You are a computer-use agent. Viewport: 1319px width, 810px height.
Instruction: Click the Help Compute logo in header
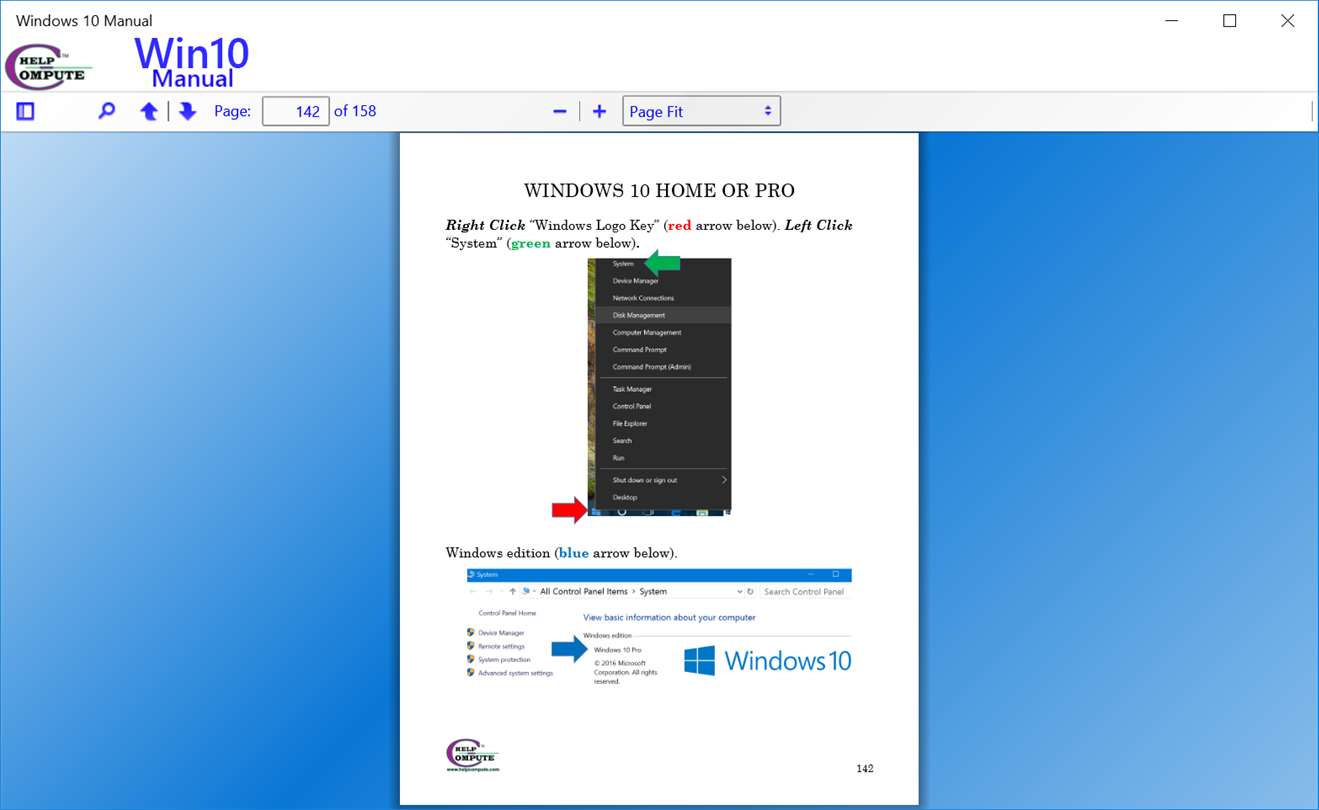[48, 68]
